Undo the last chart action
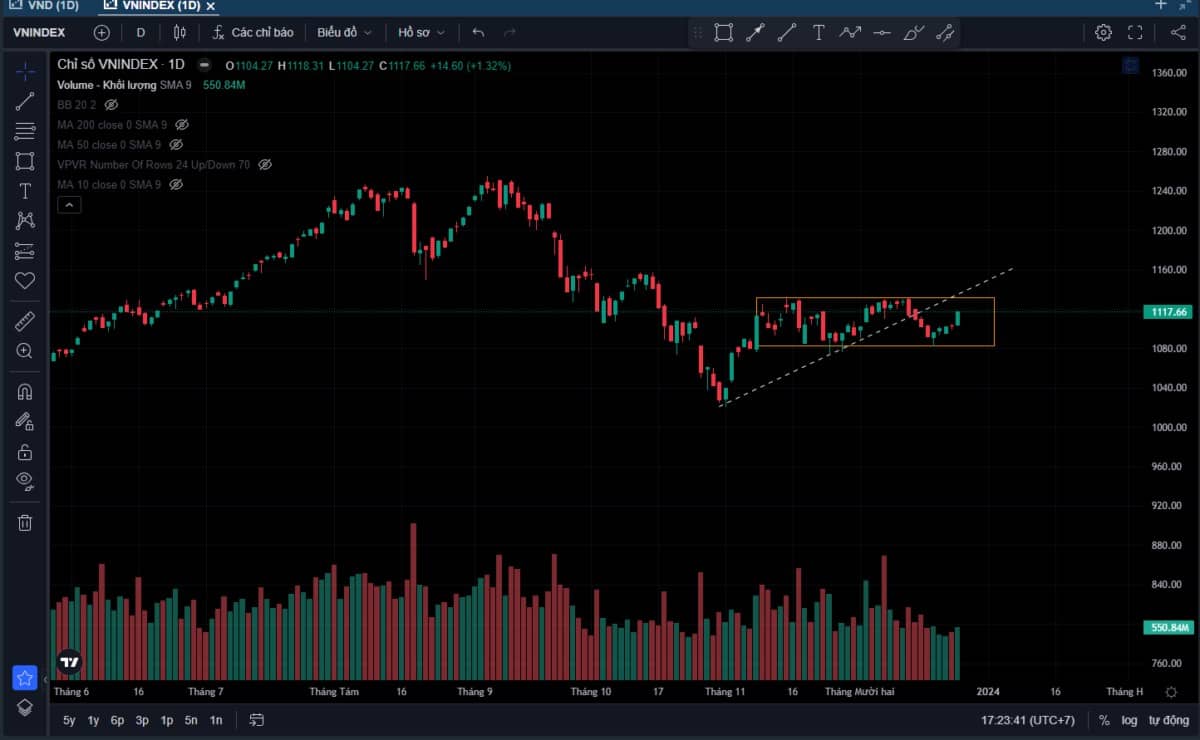This screenshot has width=1200, height=740. pos(478,32)
